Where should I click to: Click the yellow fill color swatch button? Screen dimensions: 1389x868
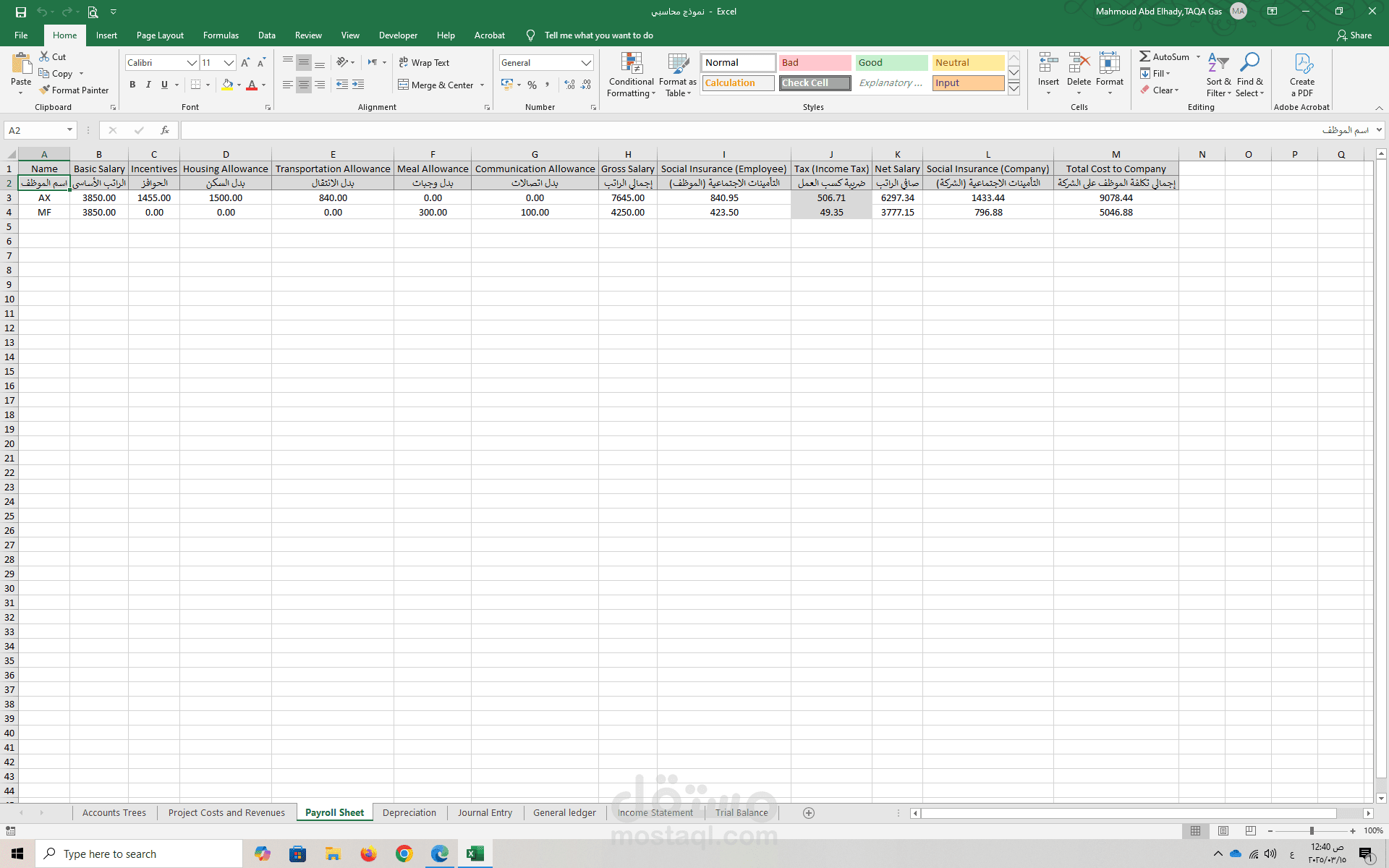(x=227, y=85)
